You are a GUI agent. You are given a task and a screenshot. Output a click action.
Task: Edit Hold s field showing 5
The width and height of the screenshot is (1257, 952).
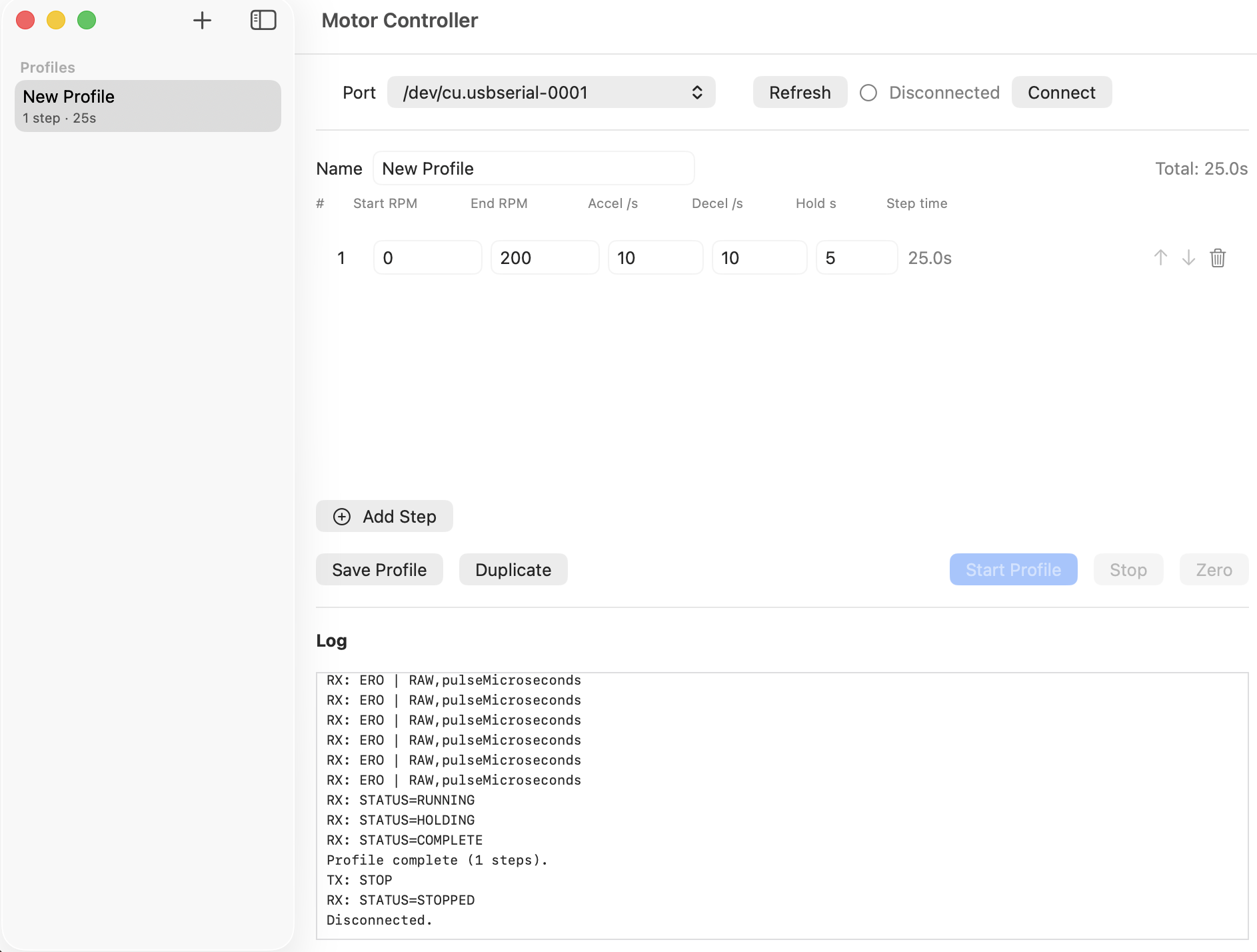click(856, 257)
